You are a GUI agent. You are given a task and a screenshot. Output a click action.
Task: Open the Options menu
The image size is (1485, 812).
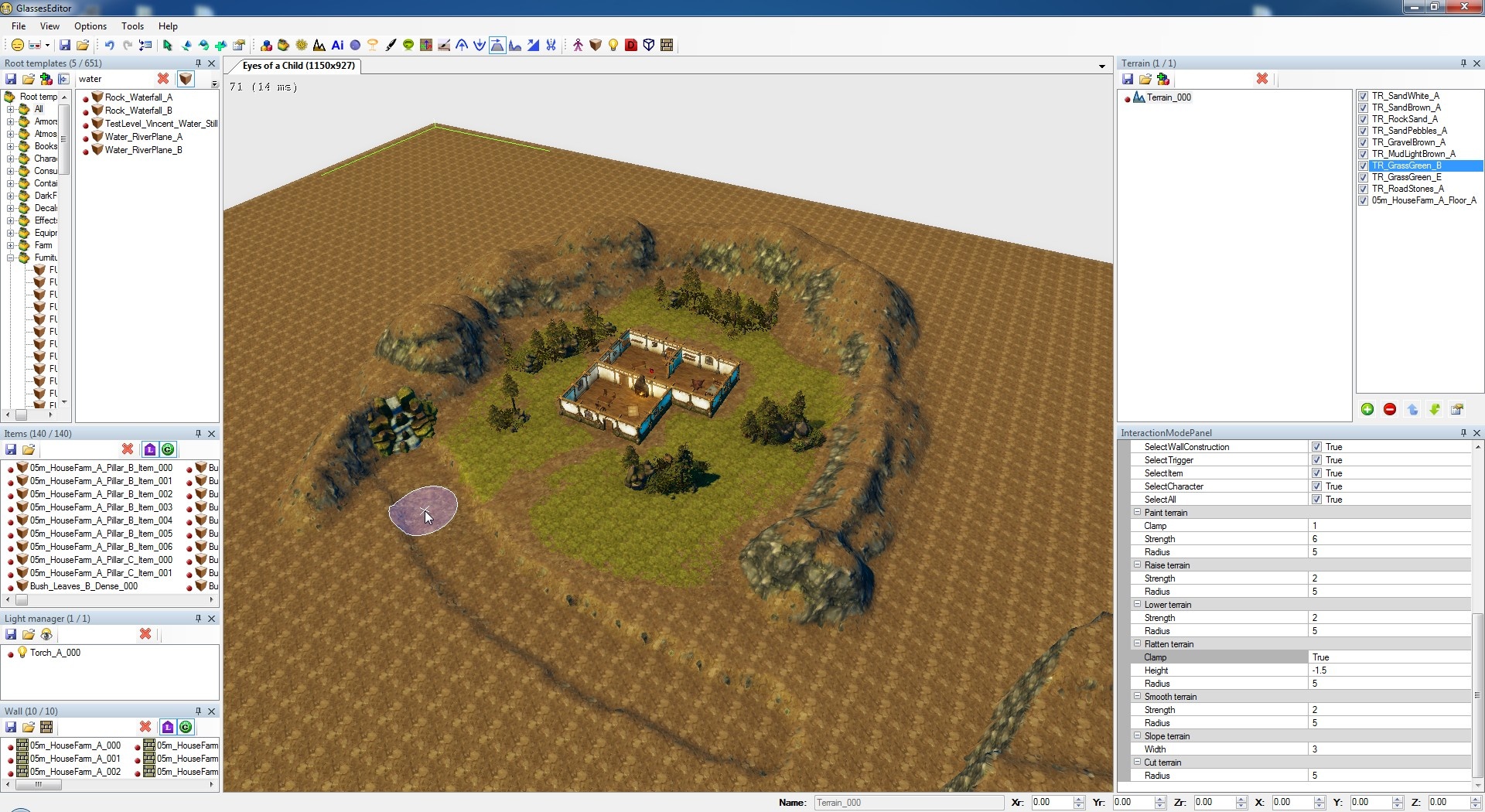(x=90, y=26)
